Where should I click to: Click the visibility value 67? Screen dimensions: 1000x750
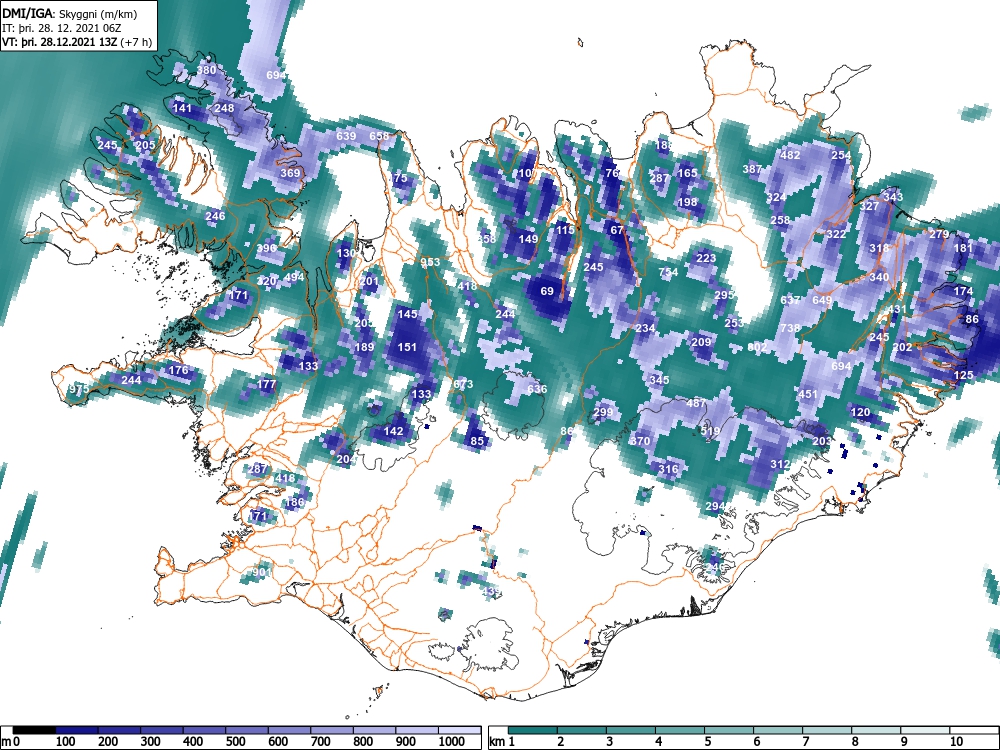click(617, 230)
